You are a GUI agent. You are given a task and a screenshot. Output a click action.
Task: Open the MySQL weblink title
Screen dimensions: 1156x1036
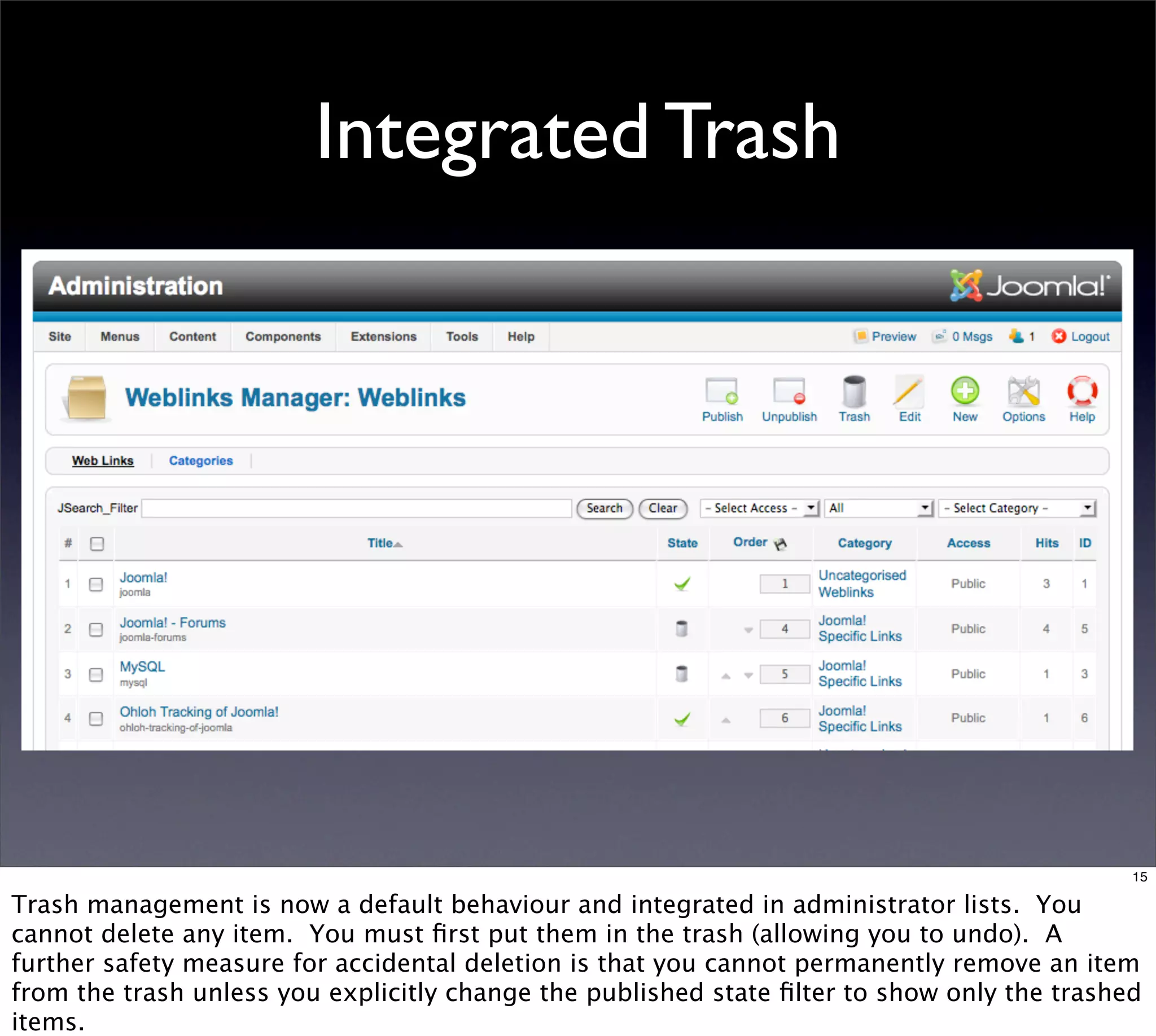click(x=142, y=666)
